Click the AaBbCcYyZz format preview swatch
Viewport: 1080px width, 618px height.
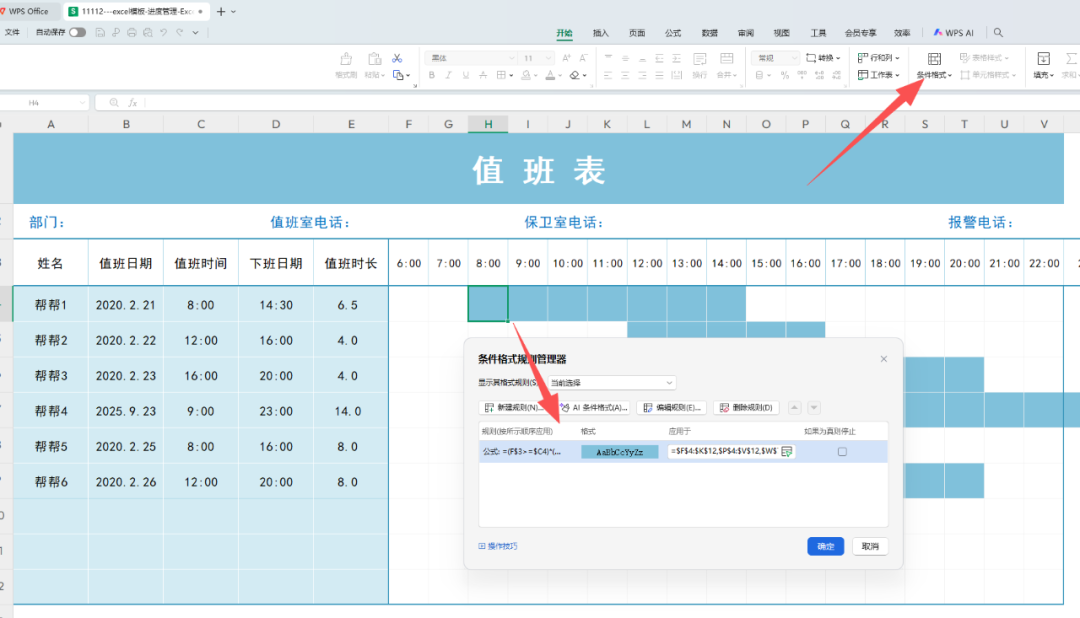619,452
